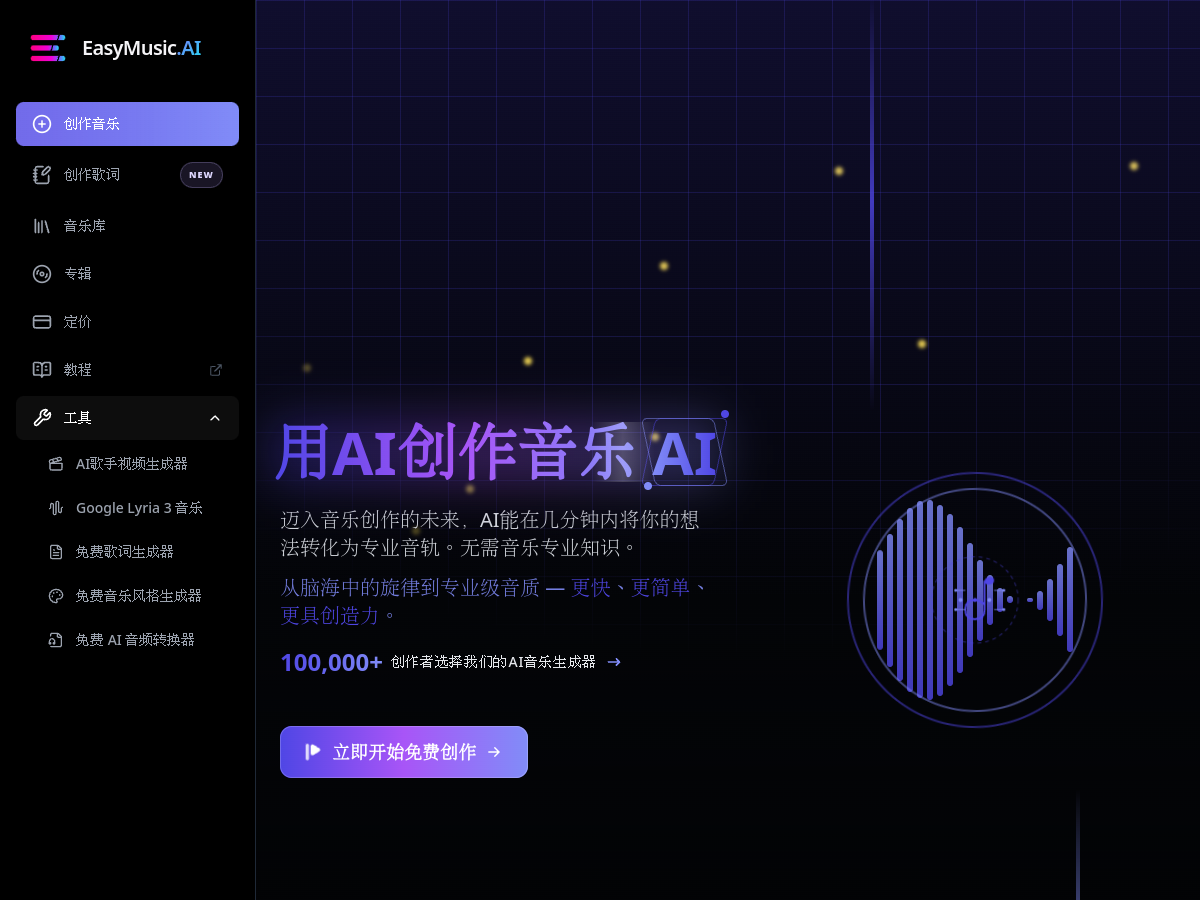Click the library icon beside 音乐库
The height and width of the screenshot is (900, 1200).
[42, 226]
